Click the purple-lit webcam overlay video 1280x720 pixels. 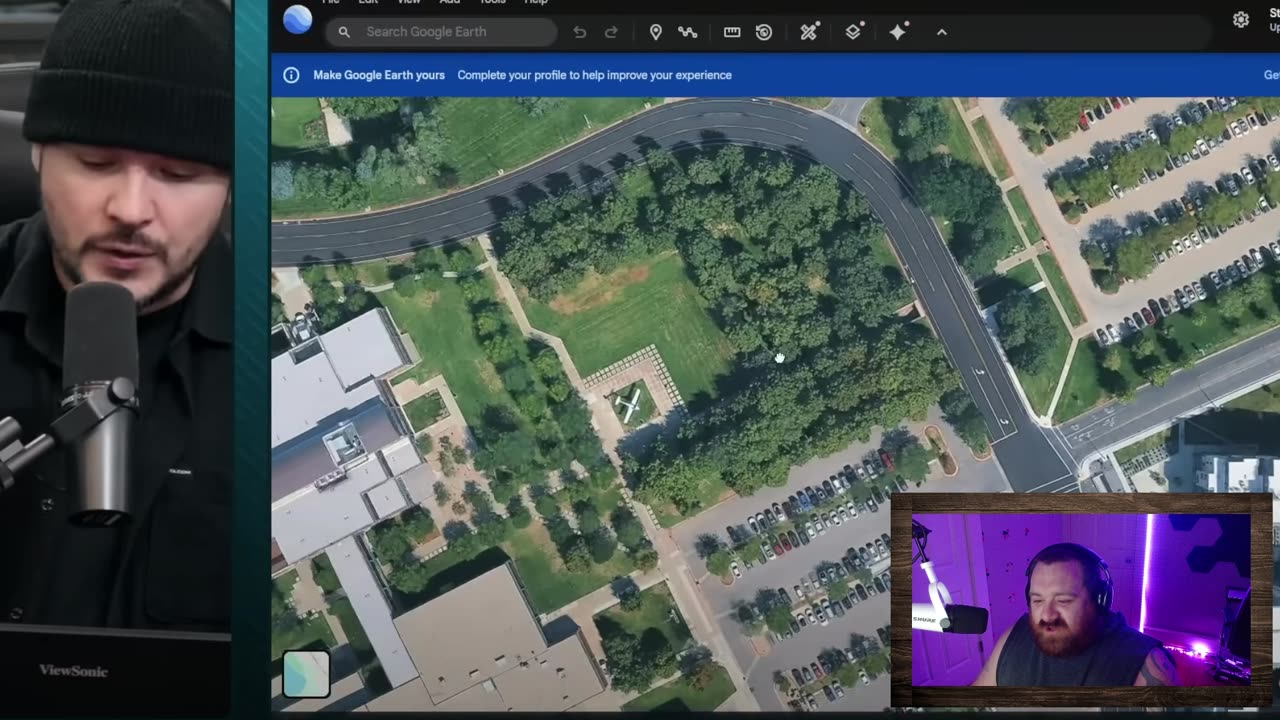click(x=1081, y=600)
